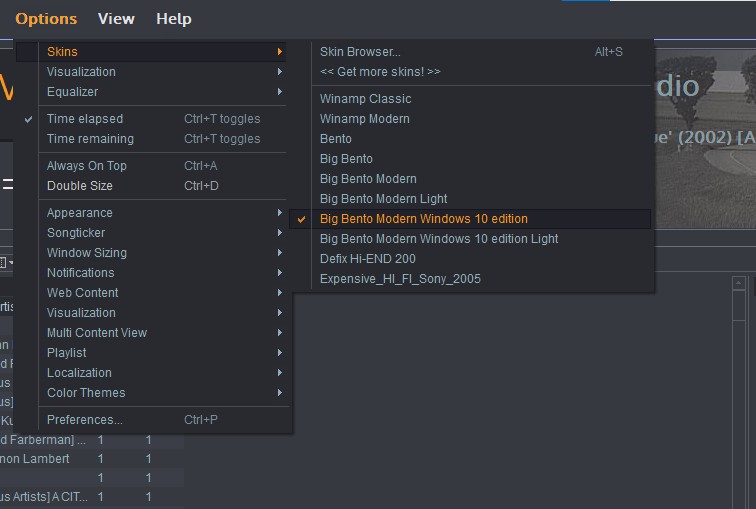The height and width of the screenshot is (509, 756).
Task: Open Preferences from the Options menu
Action: [151, 420]
